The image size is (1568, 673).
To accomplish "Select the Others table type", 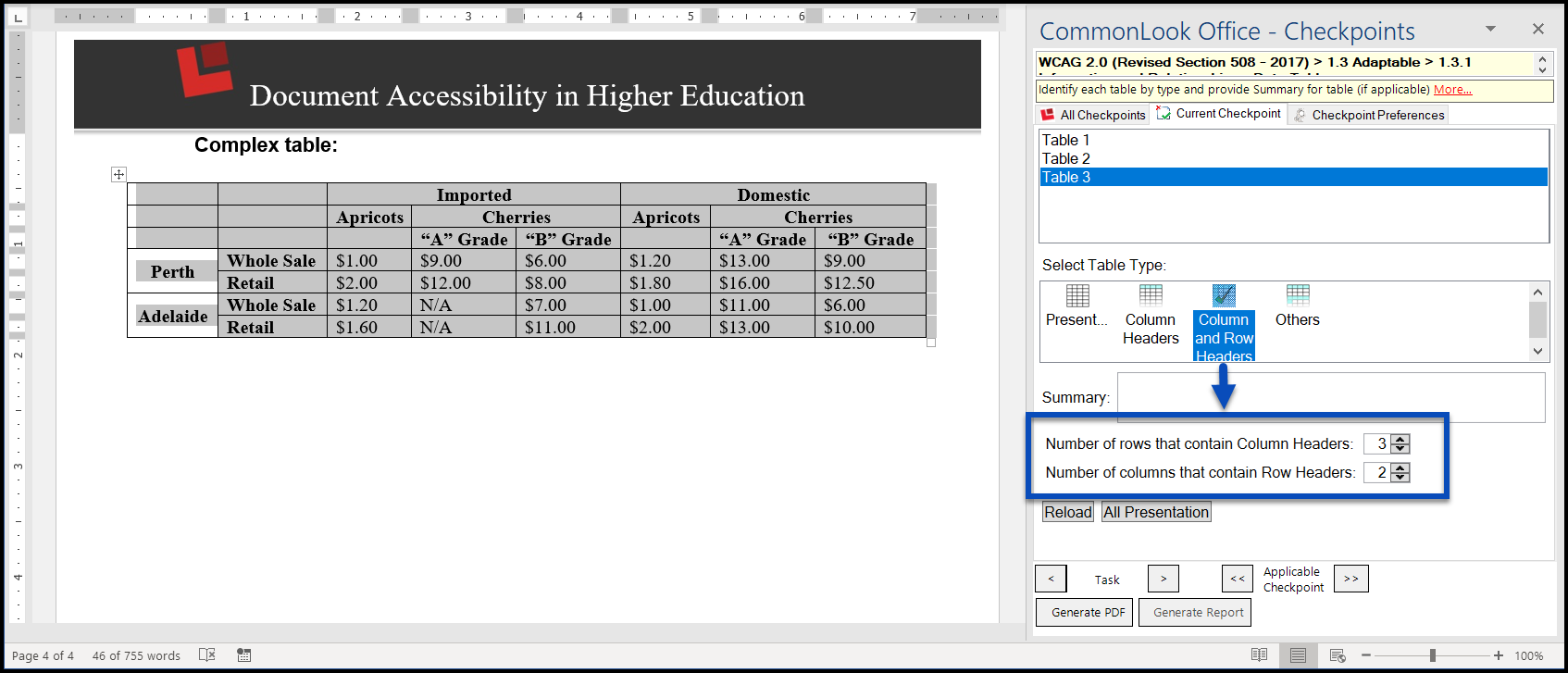I will 1297,306.
